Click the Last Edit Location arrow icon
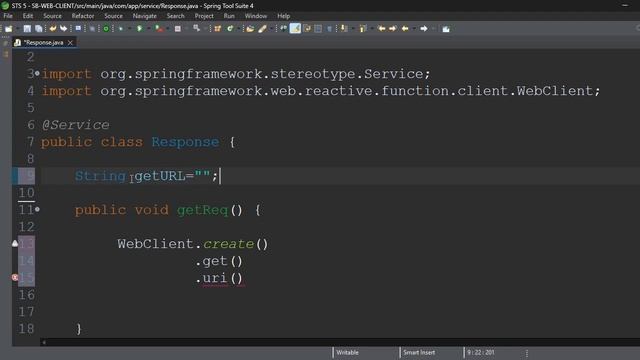The width and height of the screenshot is (640, 360). pos(382,29)
